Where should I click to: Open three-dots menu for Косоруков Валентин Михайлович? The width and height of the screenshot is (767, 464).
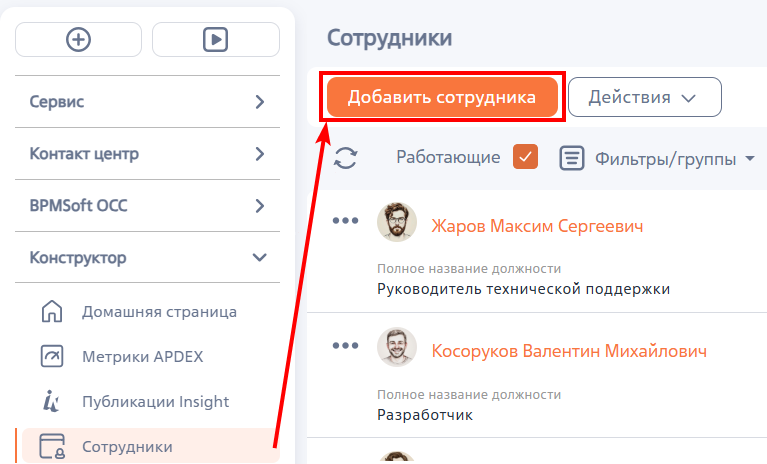coord(345,346)
